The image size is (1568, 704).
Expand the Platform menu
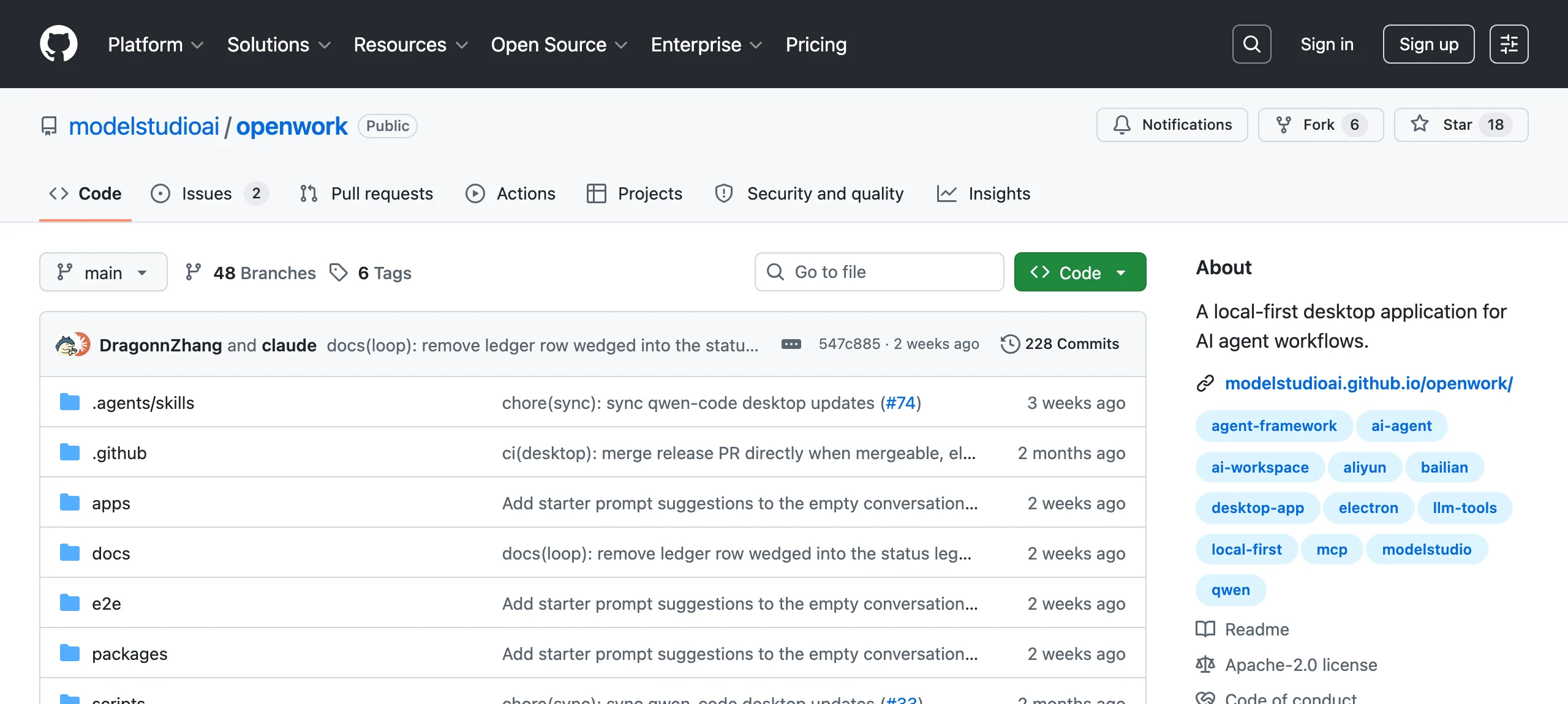pos(156,44)
